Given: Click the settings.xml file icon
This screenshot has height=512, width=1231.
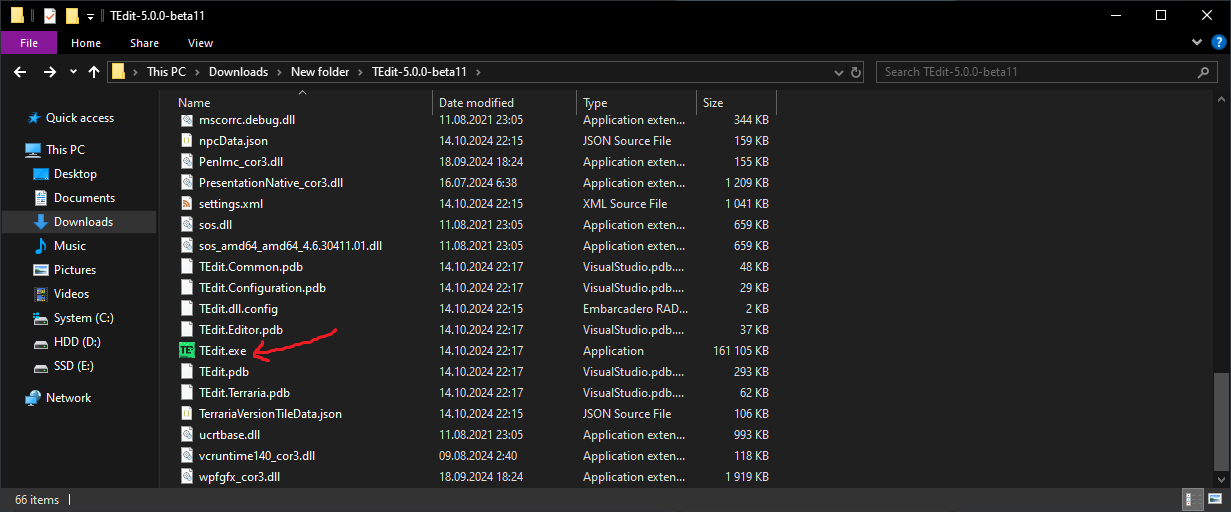Looking at the screenshot, I should [186, 204].
